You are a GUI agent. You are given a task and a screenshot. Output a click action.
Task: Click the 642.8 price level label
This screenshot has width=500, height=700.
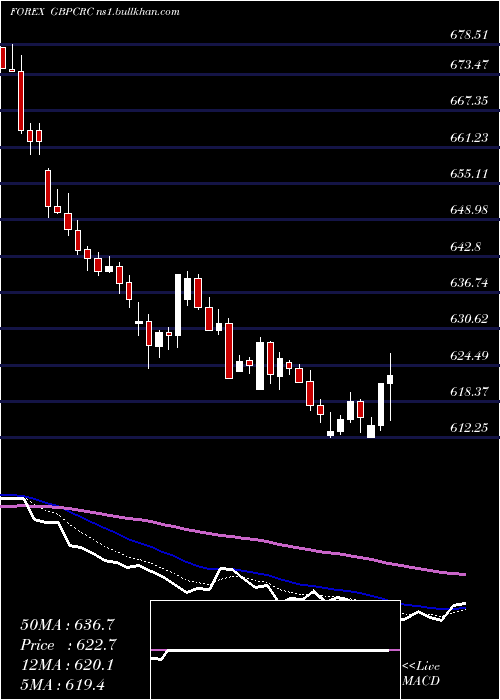point(465,246)
